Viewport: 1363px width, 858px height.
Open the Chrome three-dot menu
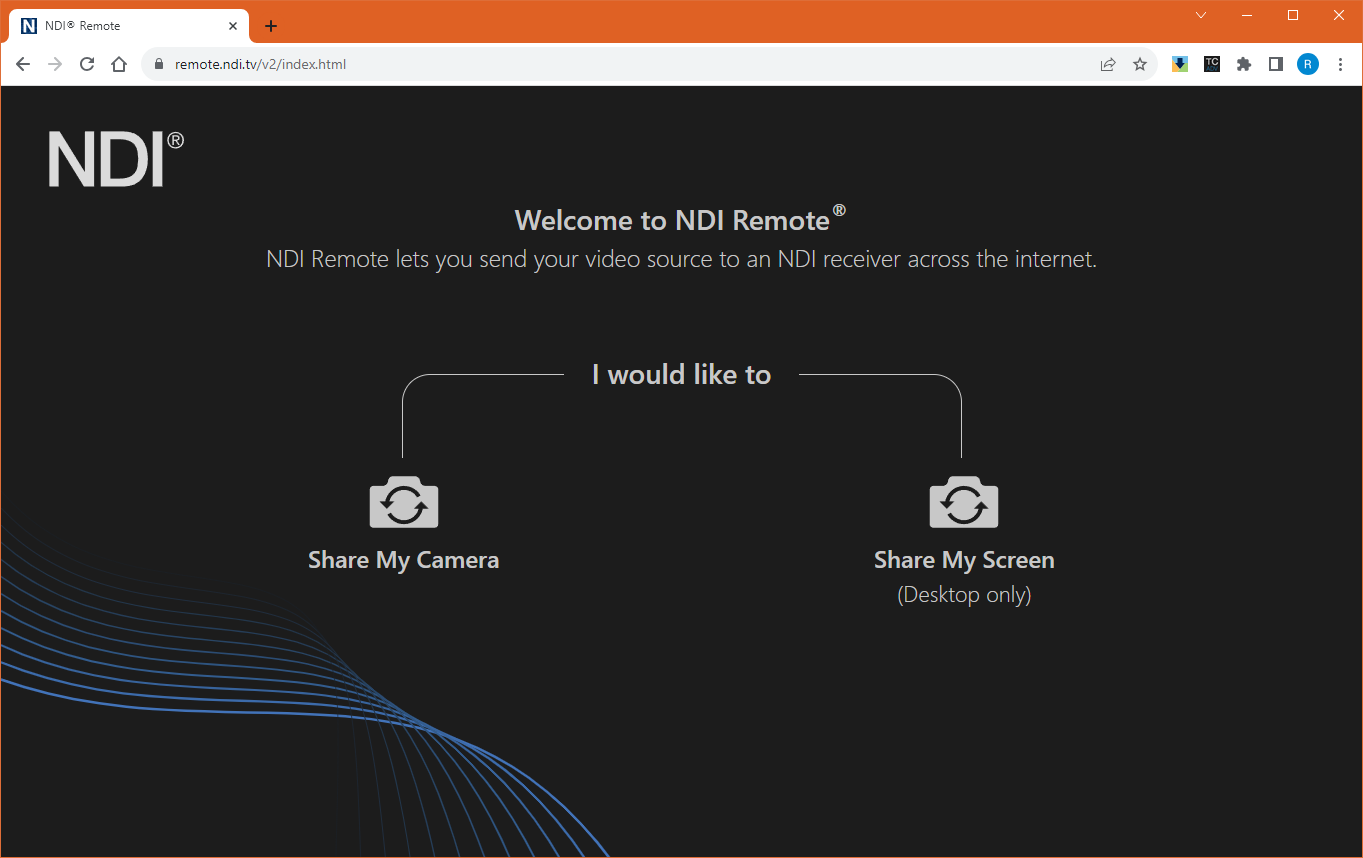pos(1340,64)
